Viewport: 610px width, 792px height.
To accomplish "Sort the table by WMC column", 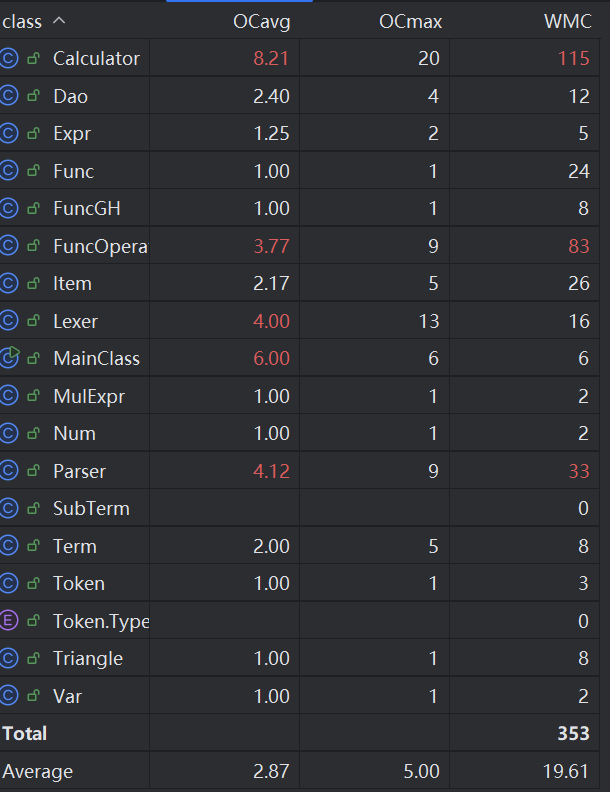I will pos(566,20).
